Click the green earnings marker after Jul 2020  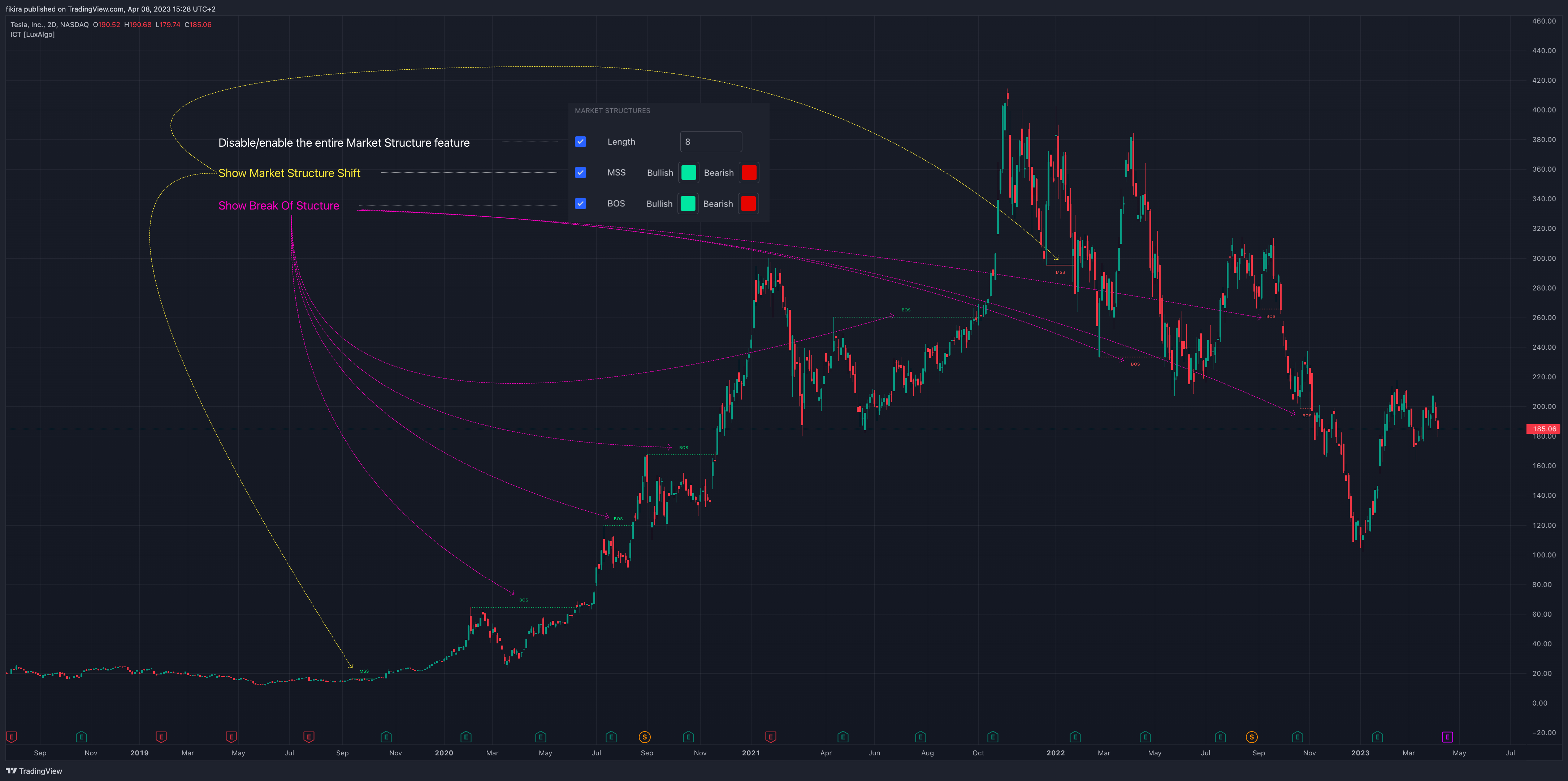click(x=611, y=737)
